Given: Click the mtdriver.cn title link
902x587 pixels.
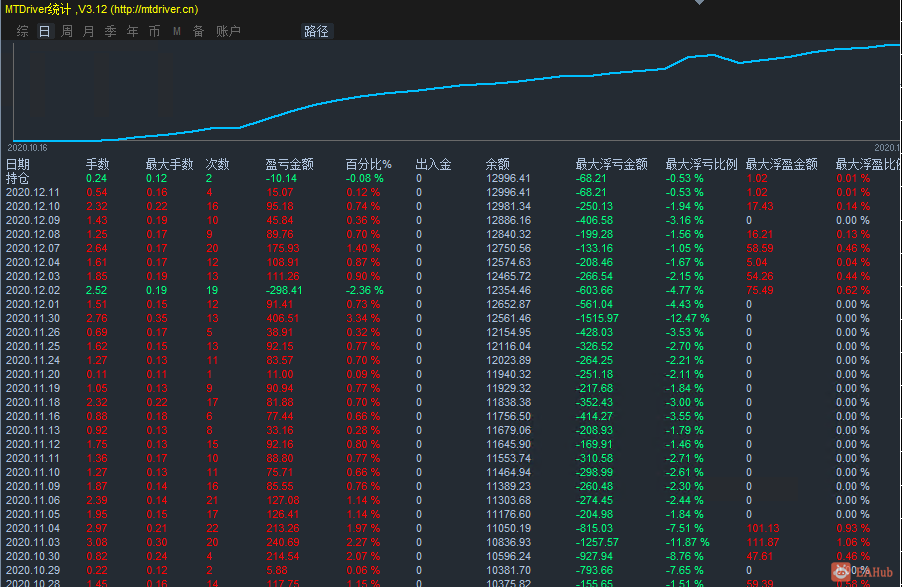Looking at the screenshot, I should coord(153,9).
